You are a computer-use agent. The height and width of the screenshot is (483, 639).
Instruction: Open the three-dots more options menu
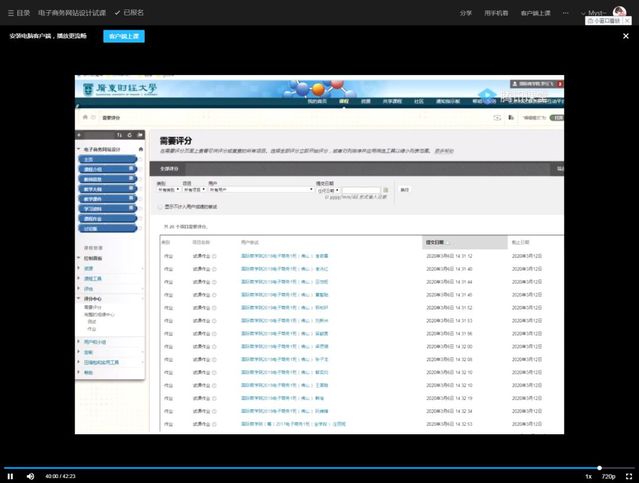(x=566, y=12)
